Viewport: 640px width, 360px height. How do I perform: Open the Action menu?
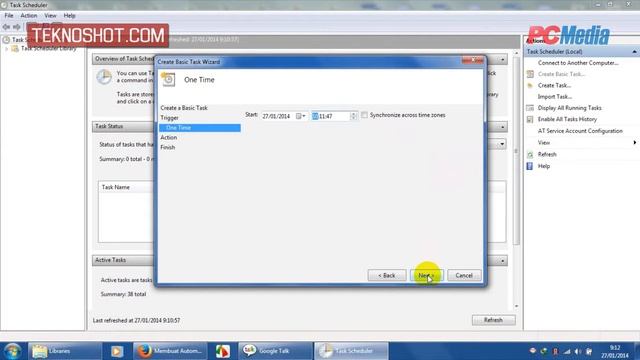pyautogui.click(x=29, y=16)
